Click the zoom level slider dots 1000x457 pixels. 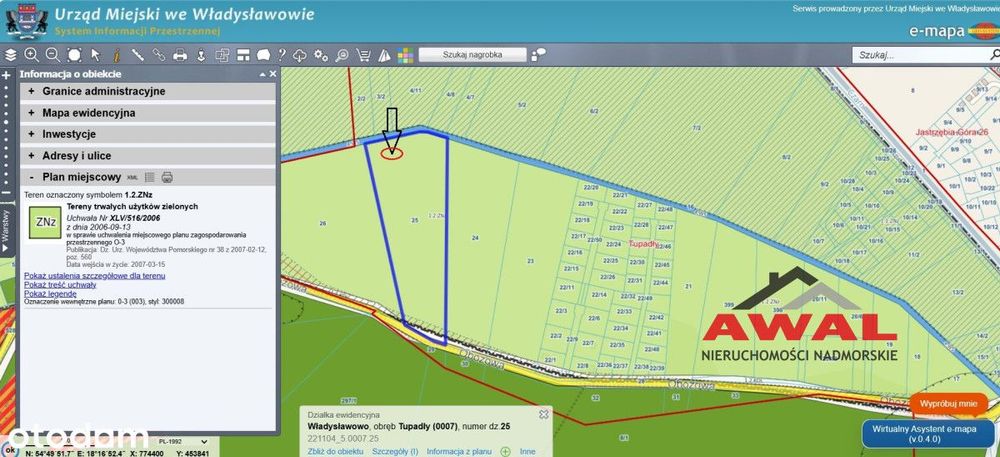[6, 134]
